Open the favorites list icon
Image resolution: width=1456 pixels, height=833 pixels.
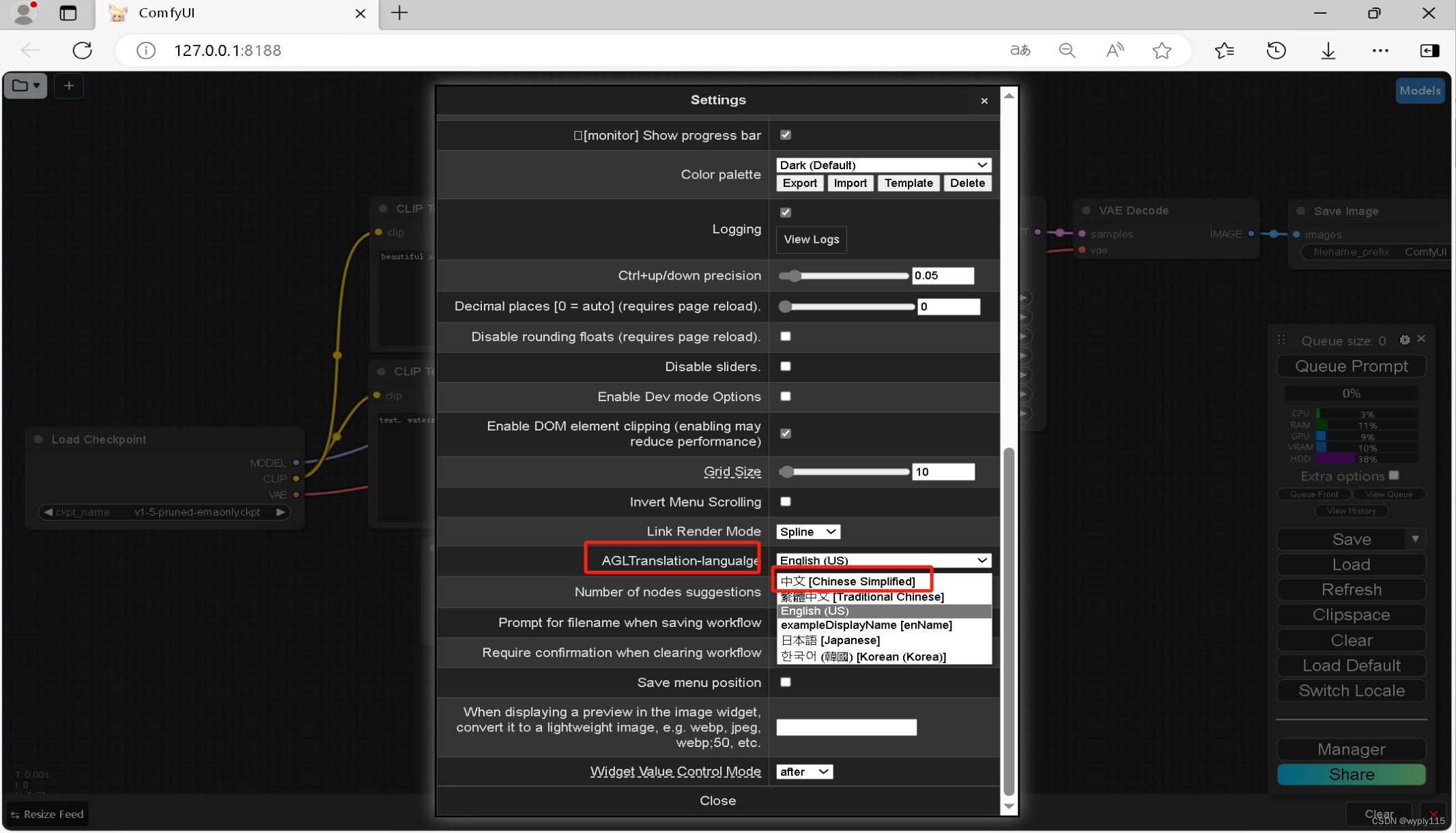pyautogui.click(x=1224, y=50)
